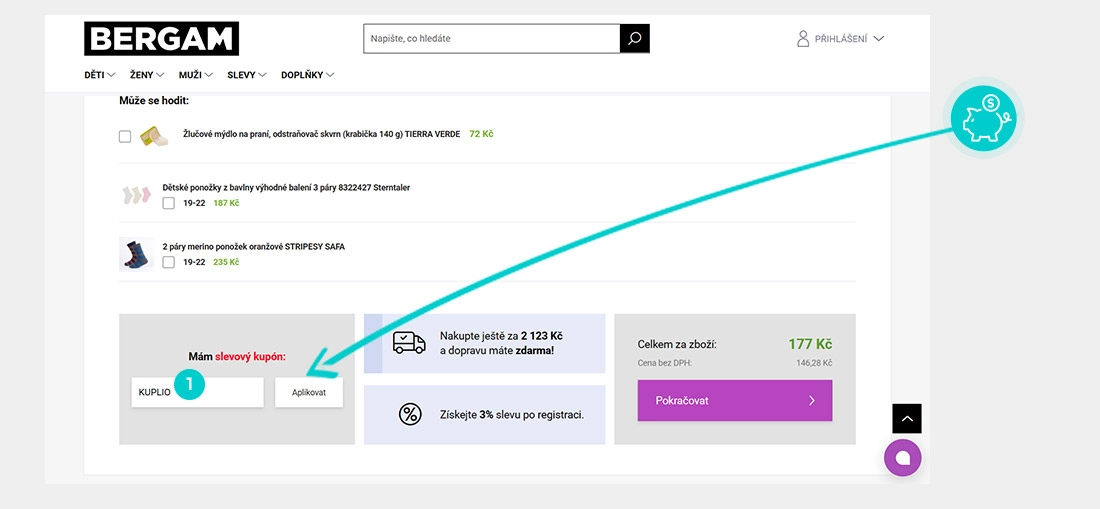1100x509 pixels.
Task: Click the user account icon
Action: [803, 39]
